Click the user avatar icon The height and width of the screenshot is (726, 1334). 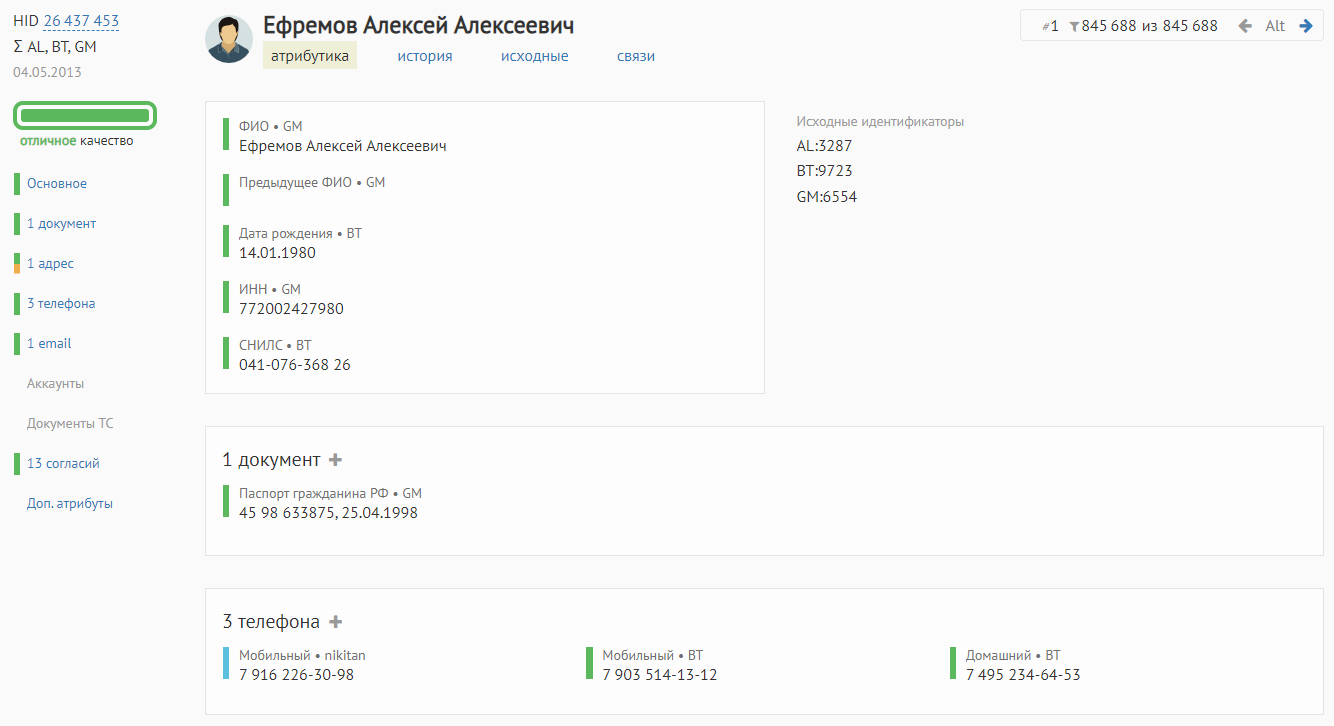(x=229, y=39)
